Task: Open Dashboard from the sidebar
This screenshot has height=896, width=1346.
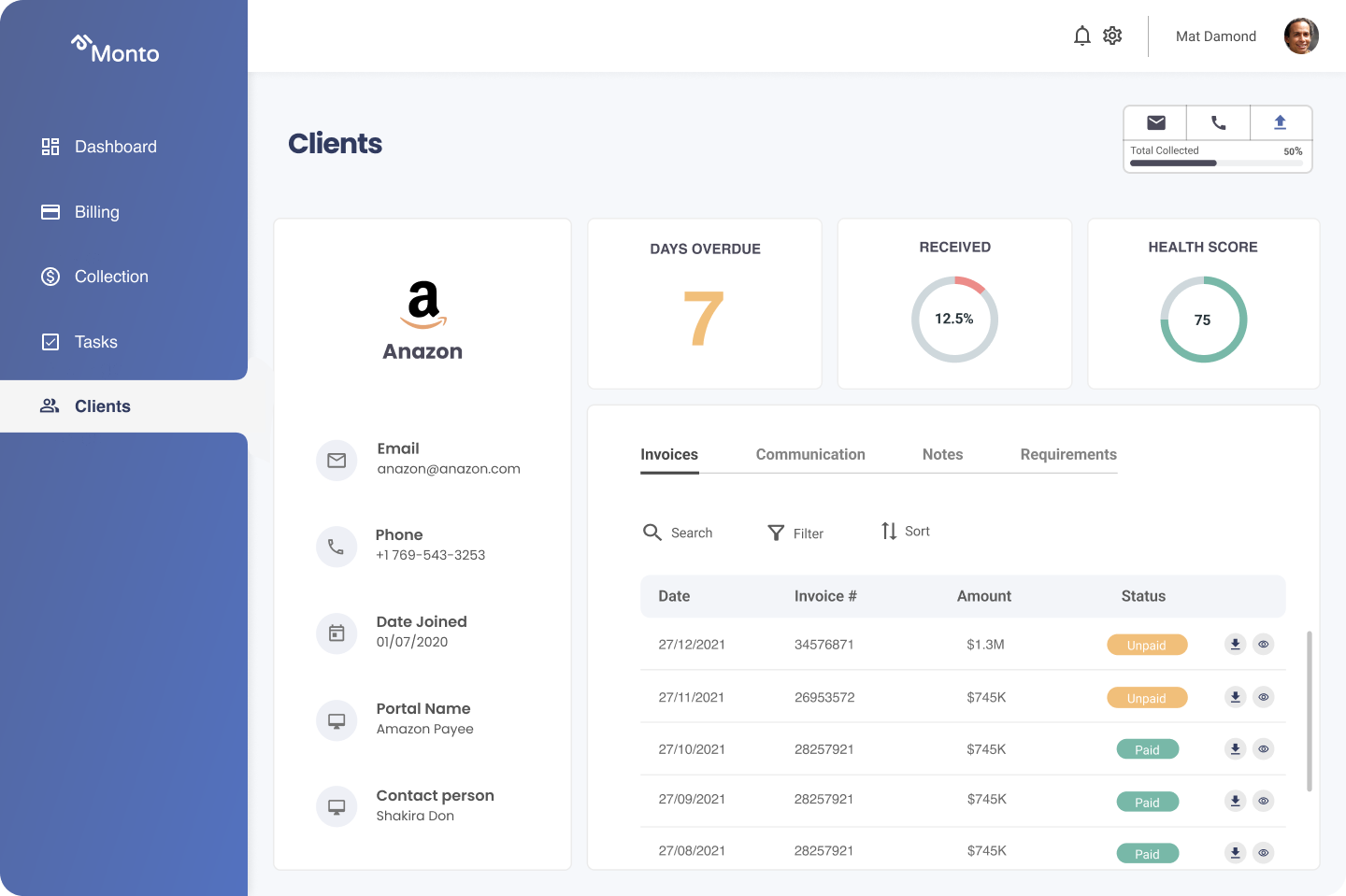Action: point(115,147)
